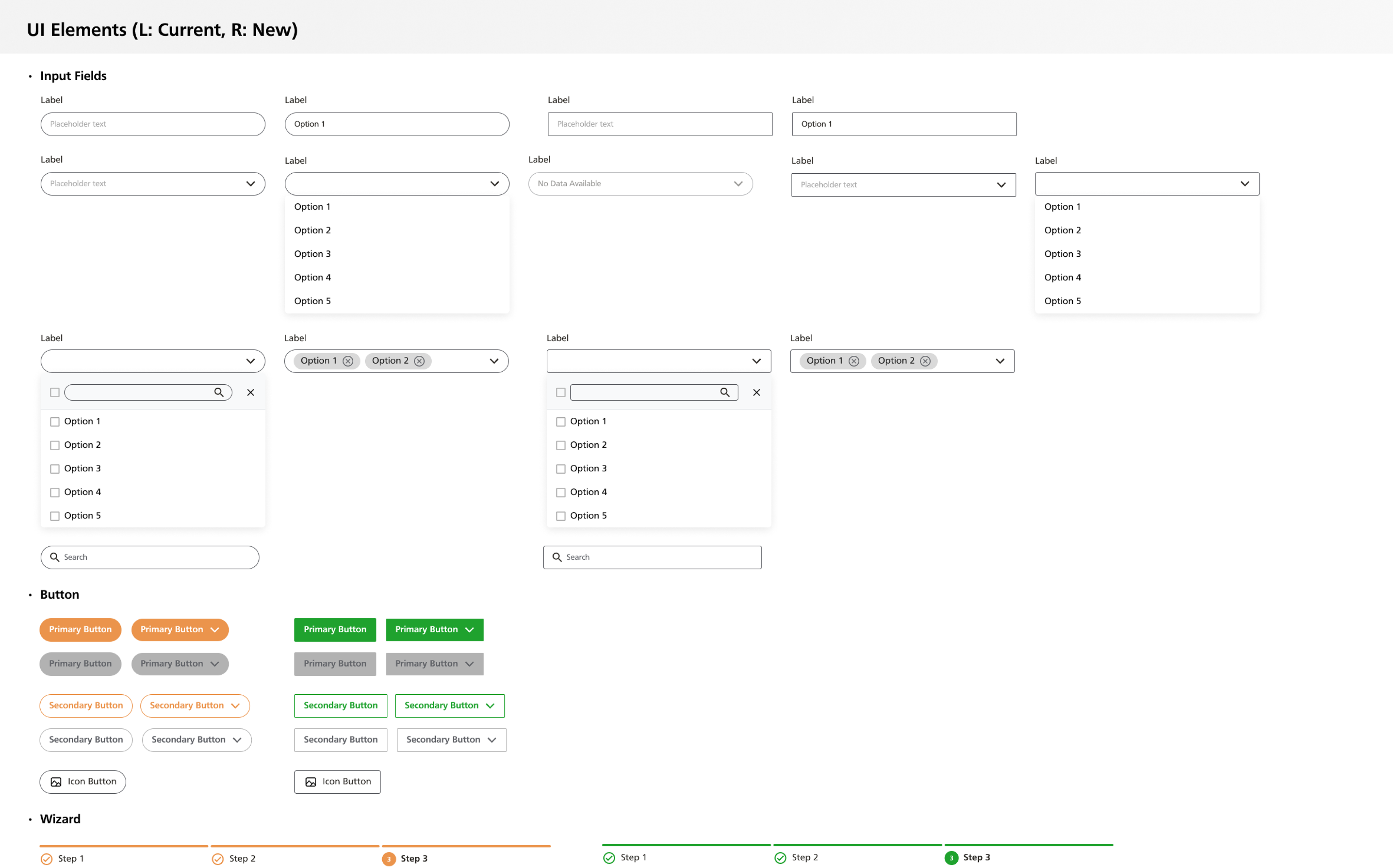Remove Option 2 chip in square multiselect

(x=925, y=361)
